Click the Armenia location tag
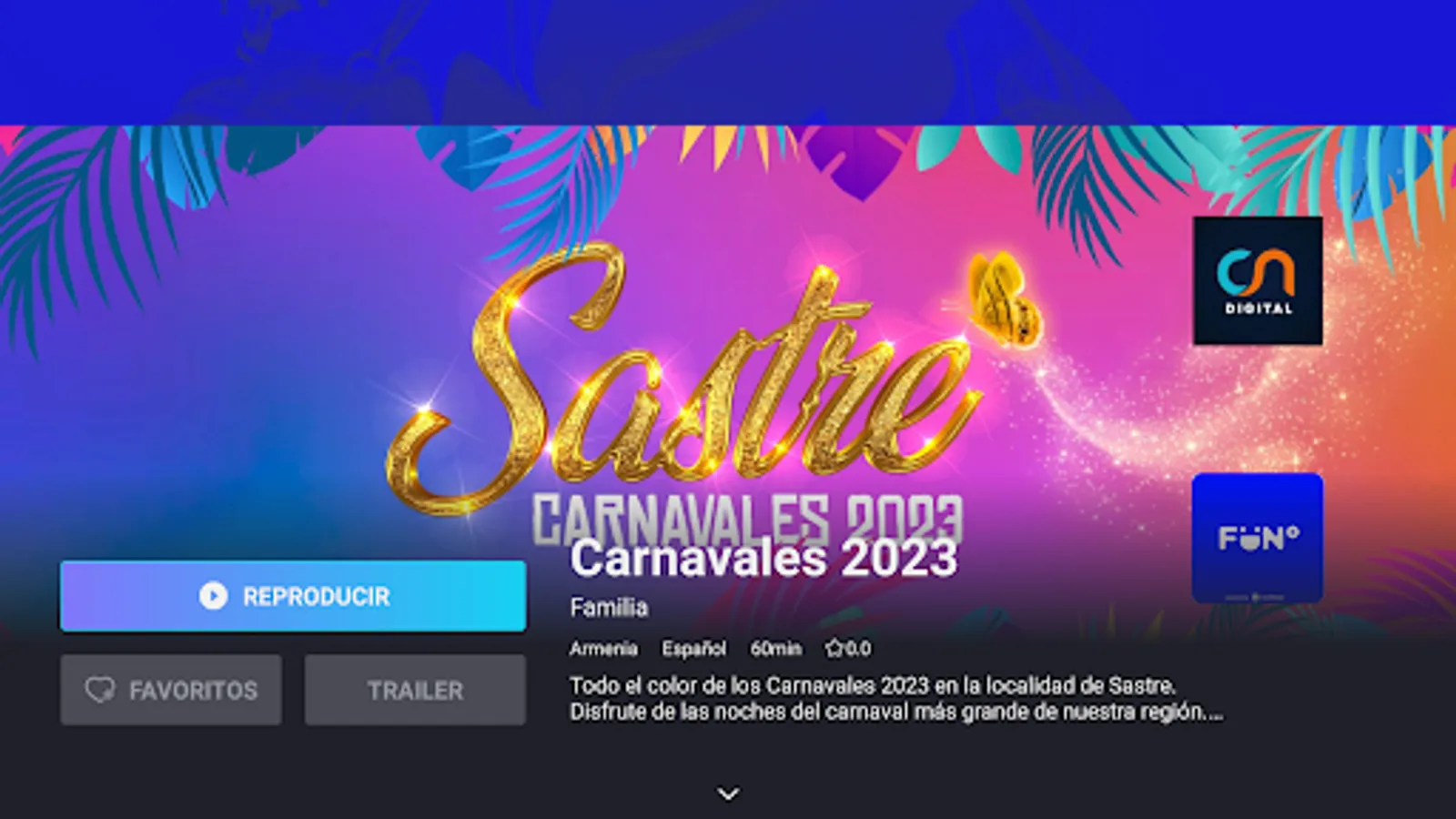 pos(603,649)
